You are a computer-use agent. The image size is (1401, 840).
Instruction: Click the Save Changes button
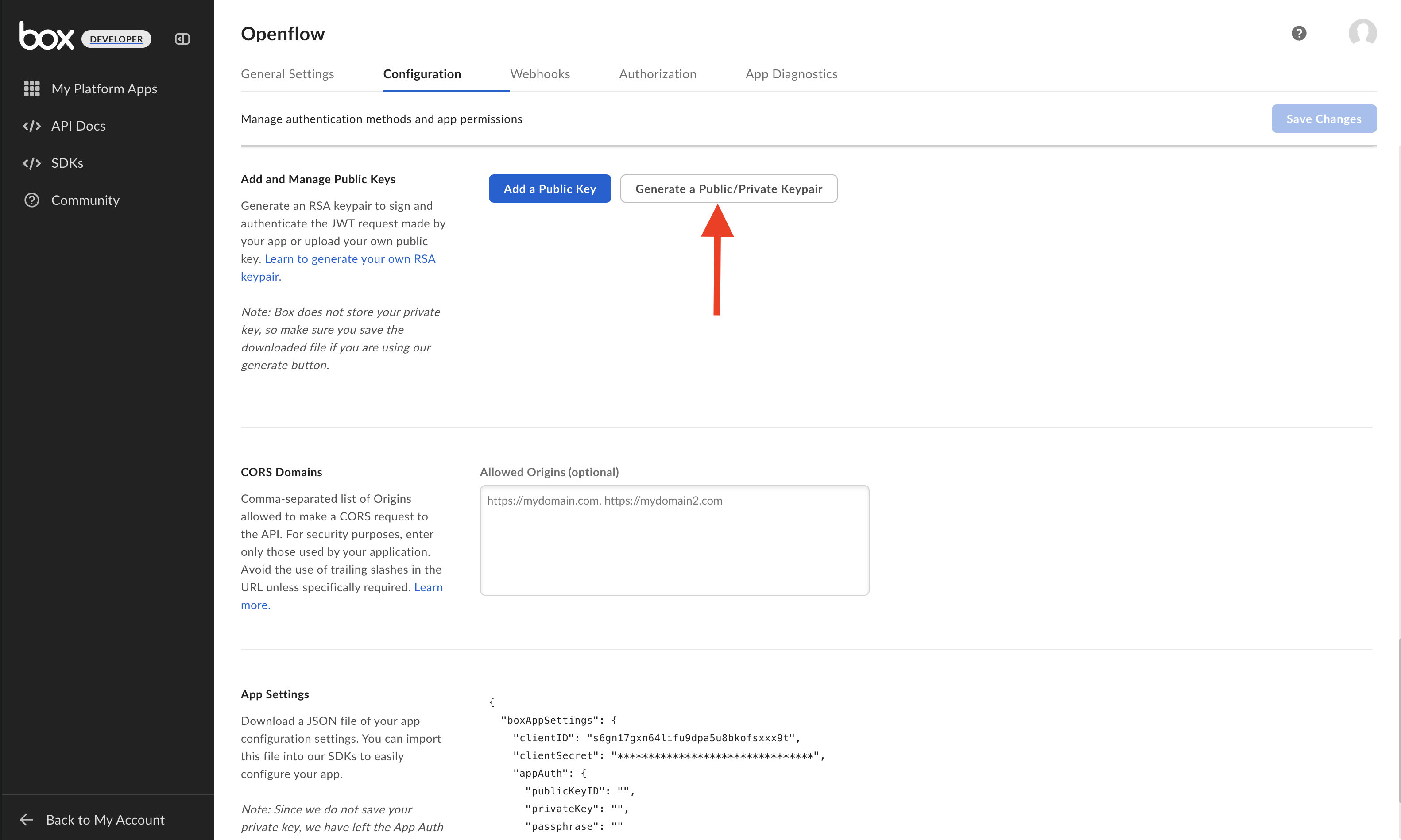click(x=1324, y=119)
